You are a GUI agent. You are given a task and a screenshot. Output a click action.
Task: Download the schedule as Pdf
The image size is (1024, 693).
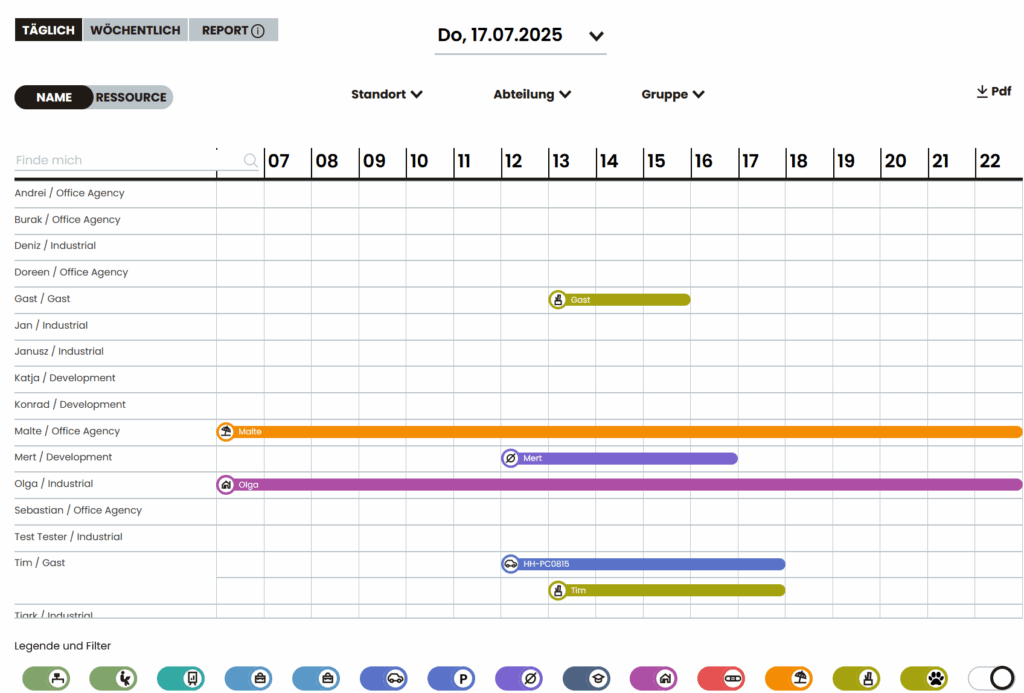pos(994,91)
